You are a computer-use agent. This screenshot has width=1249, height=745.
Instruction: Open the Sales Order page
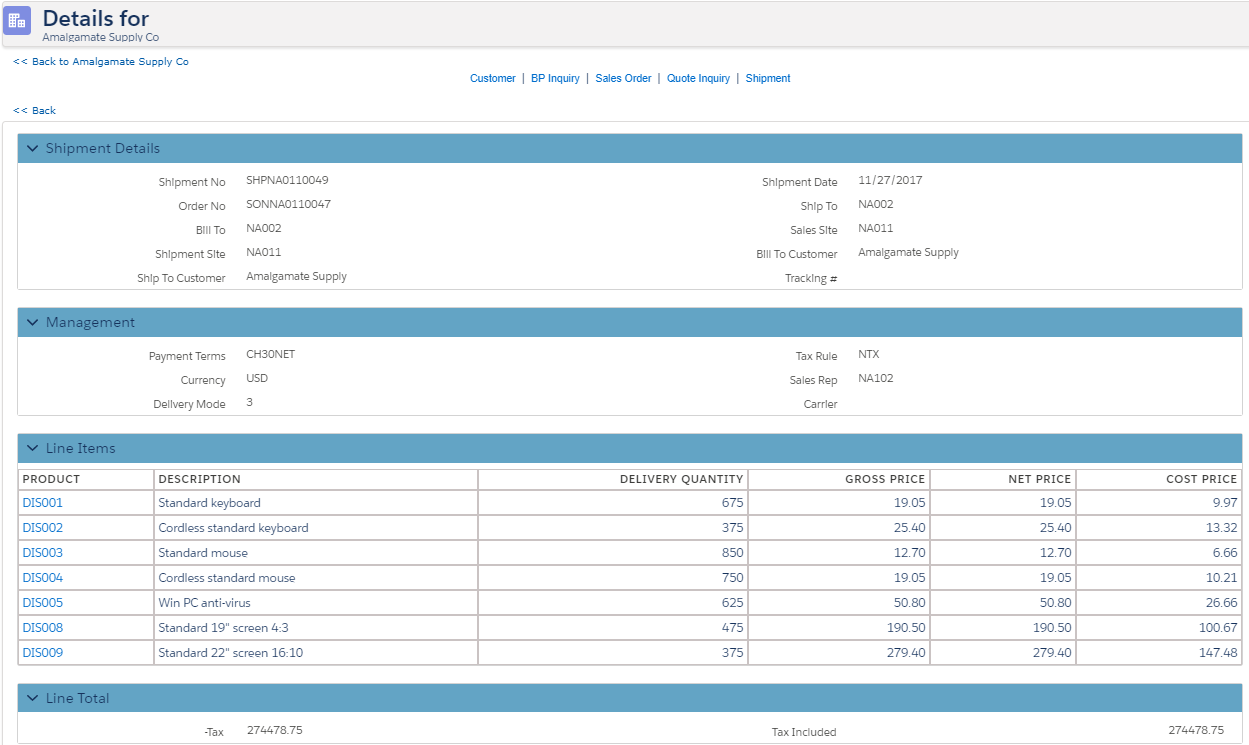coord(623,78)
